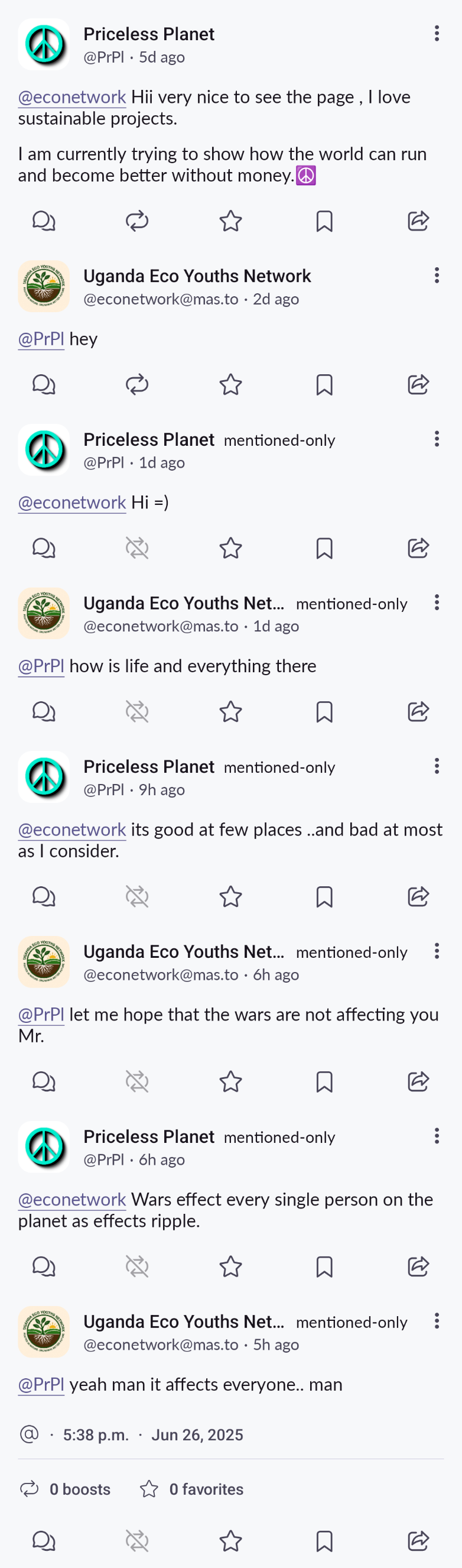
Task: Favorite the "Wars effect every single person" post
Action: [231, 1266]
